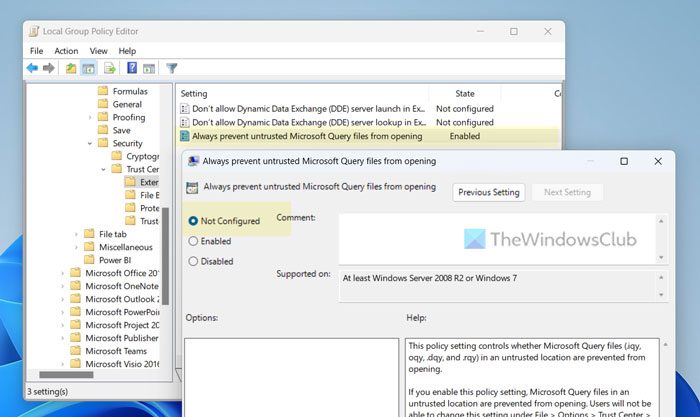The image size is (700, 417).
Task: Select 'Always prevent untrusted Microsoft Query files' row
Action: [368, 136]
